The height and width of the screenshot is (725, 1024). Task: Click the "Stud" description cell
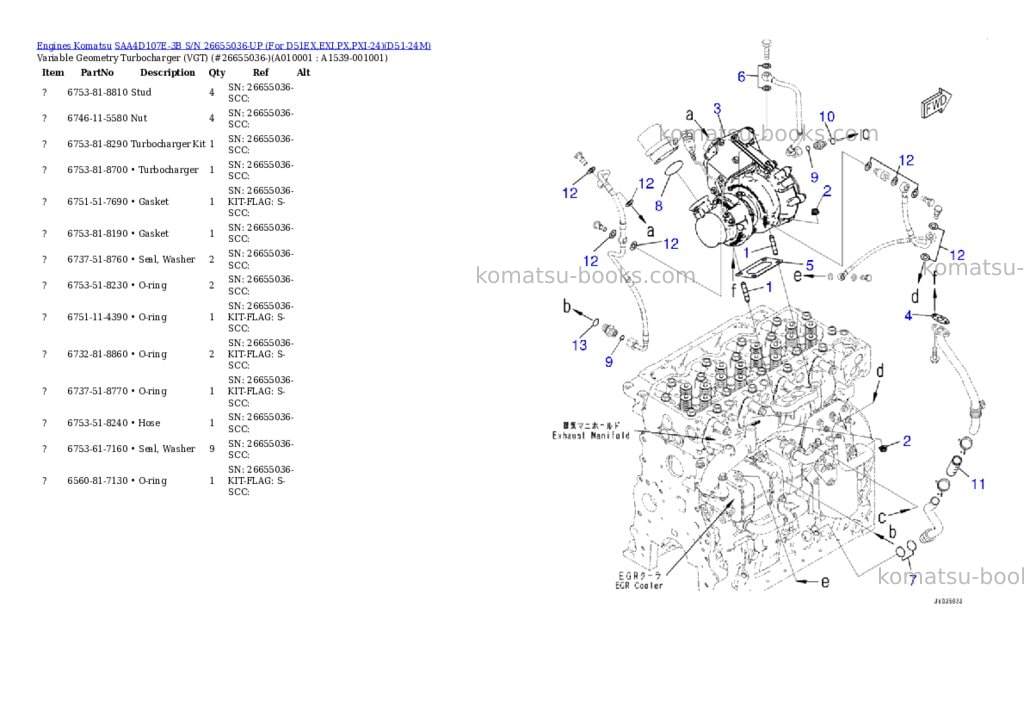tap(141, 93)
